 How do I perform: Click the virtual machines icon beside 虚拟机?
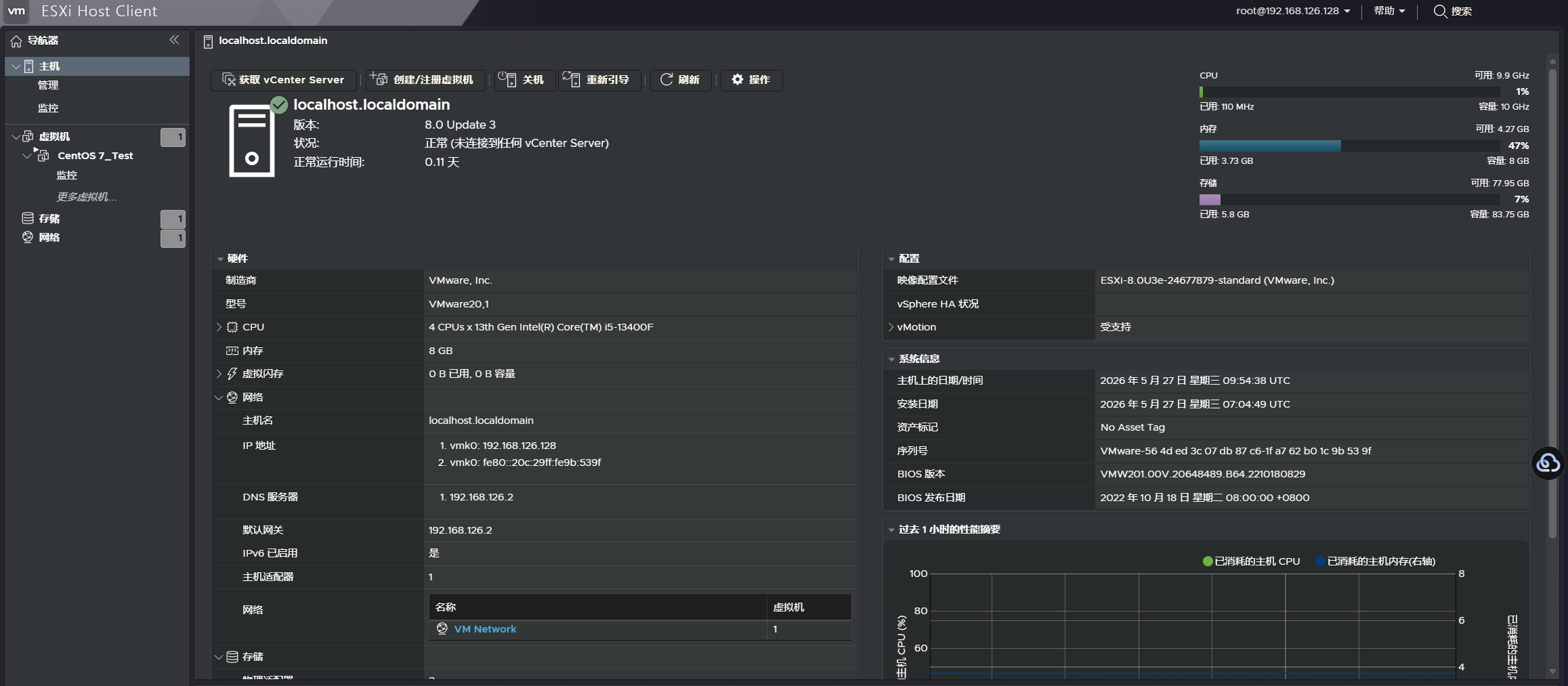[28, 136]
